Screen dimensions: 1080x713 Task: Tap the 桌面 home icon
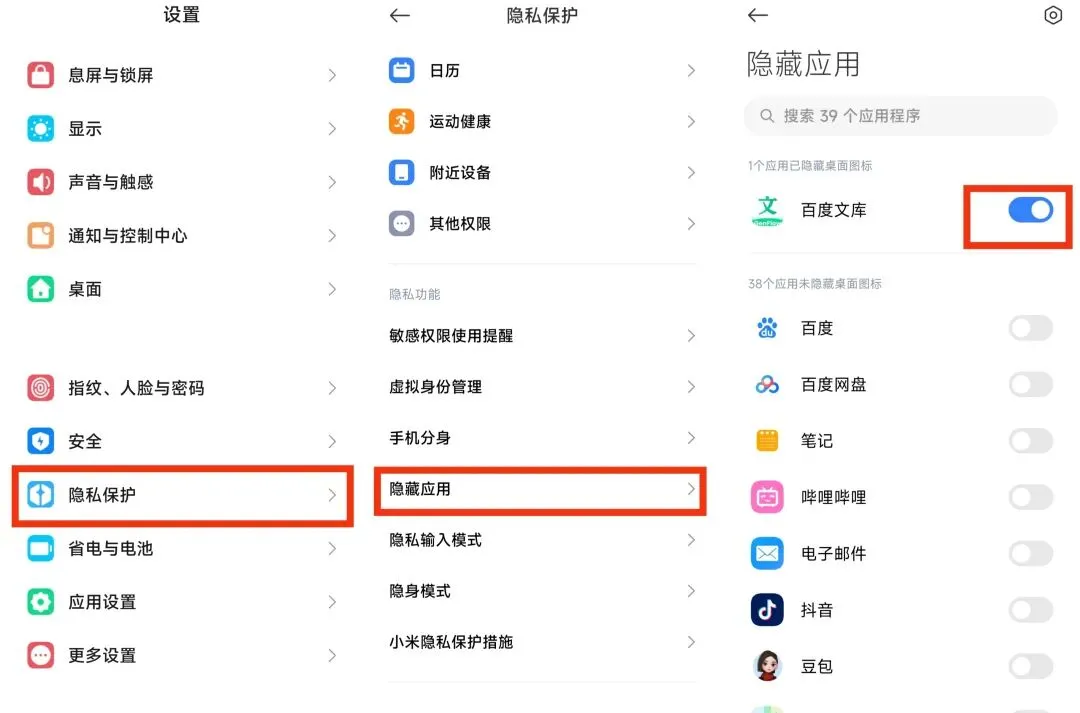41,289
